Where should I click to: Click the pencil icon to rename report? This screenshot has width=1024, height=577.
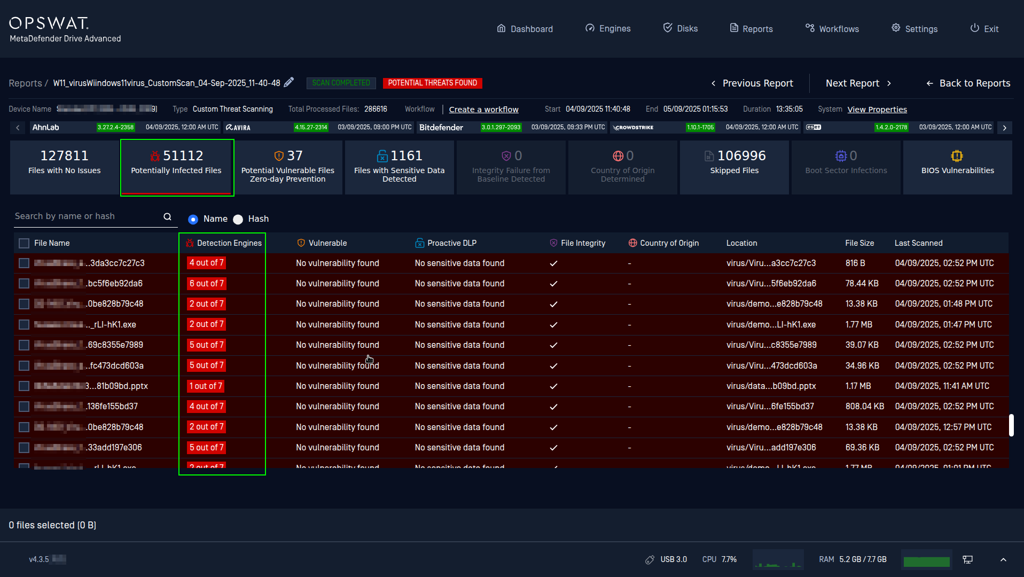(x=289, y=82)
